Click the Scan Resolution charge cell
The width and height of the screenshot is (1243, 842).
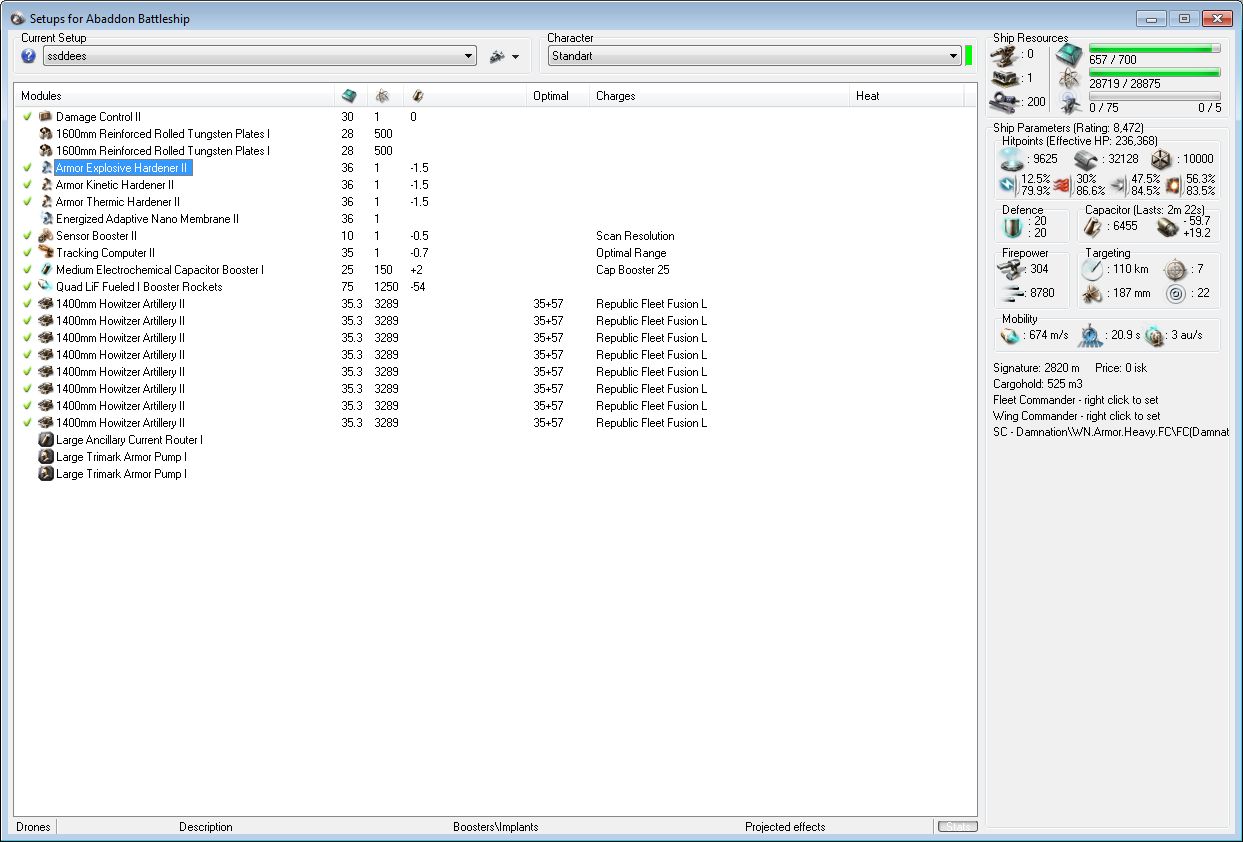pyautogui.click(x=635, y=236)
